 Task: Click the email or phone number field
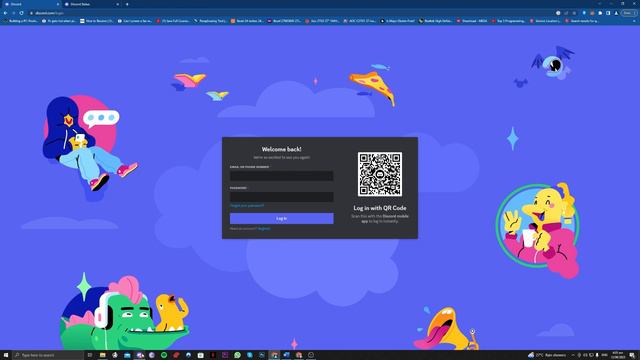[281, 176]
